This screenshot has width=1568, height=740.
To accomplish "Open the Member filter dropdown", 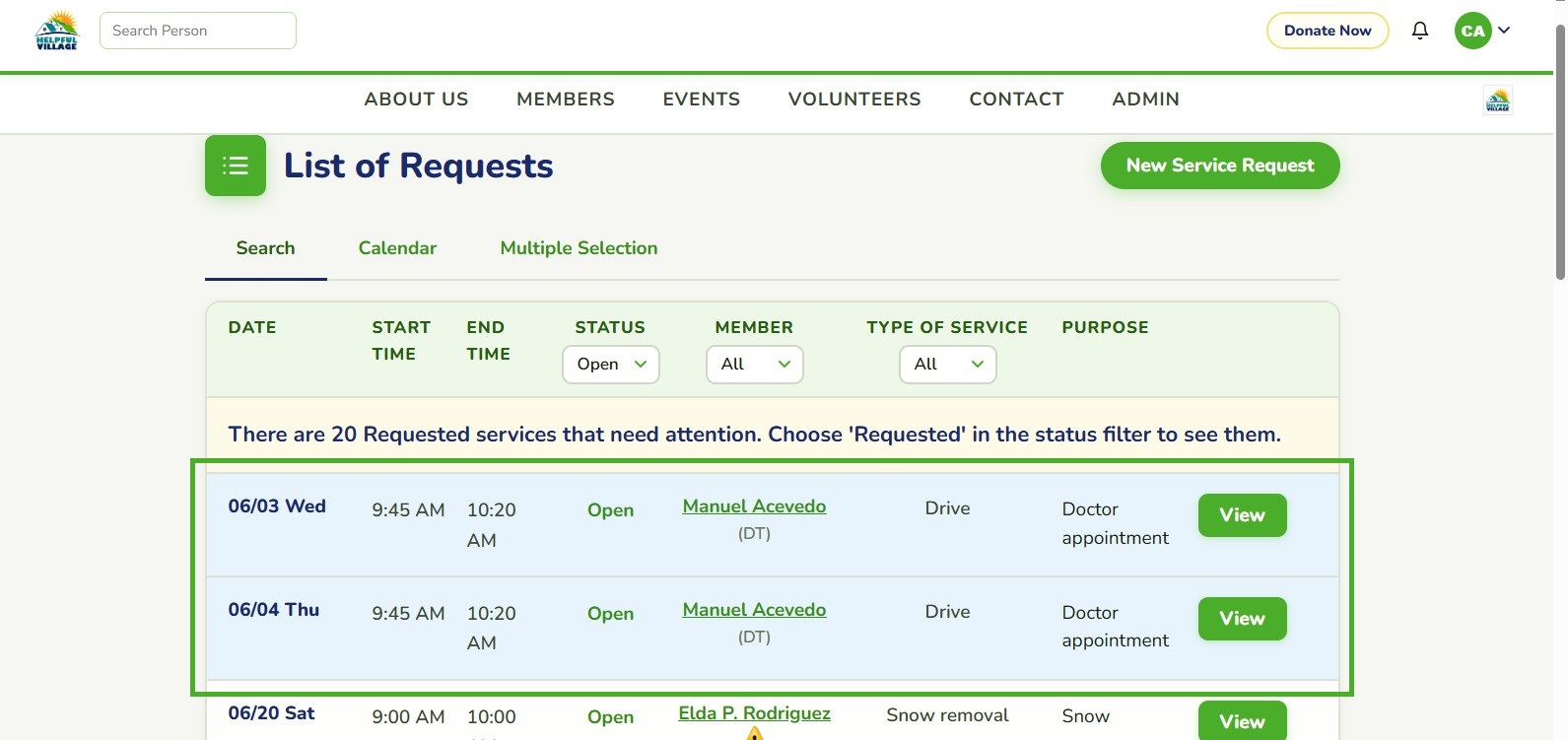I will [x=755, y=365].
